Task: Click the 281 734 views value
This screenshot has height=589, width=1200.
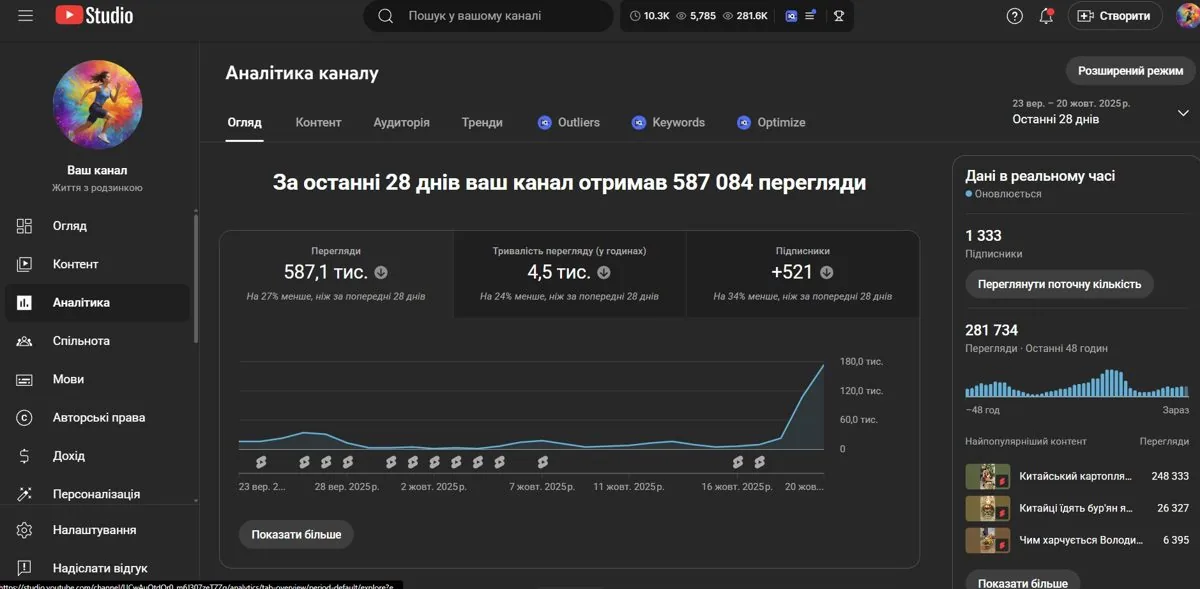Action: coord(991,330)
